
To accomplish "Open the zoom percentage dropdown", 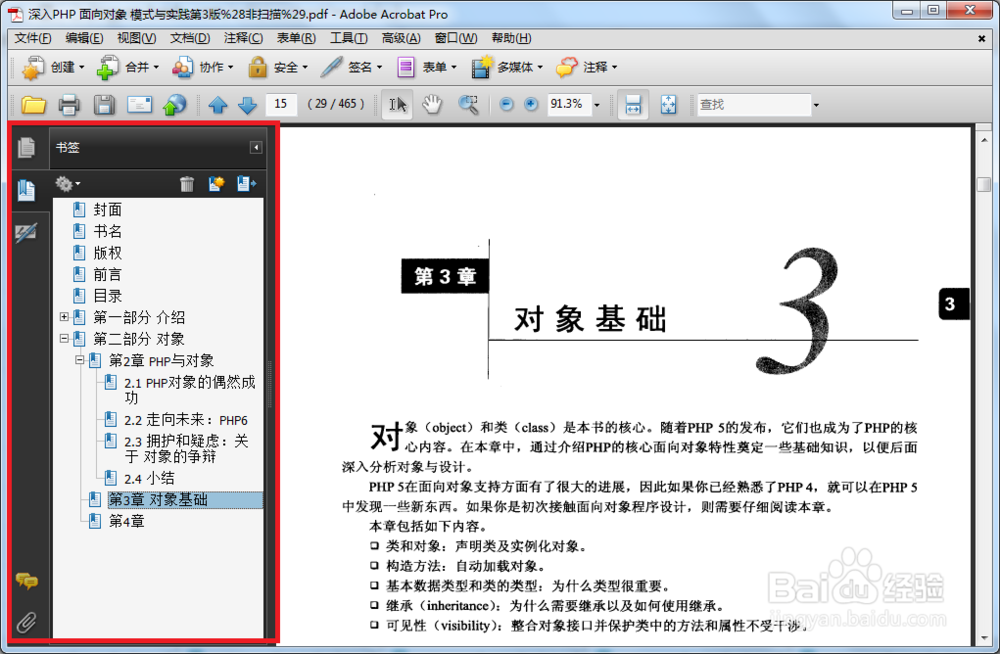I will 596,104.
